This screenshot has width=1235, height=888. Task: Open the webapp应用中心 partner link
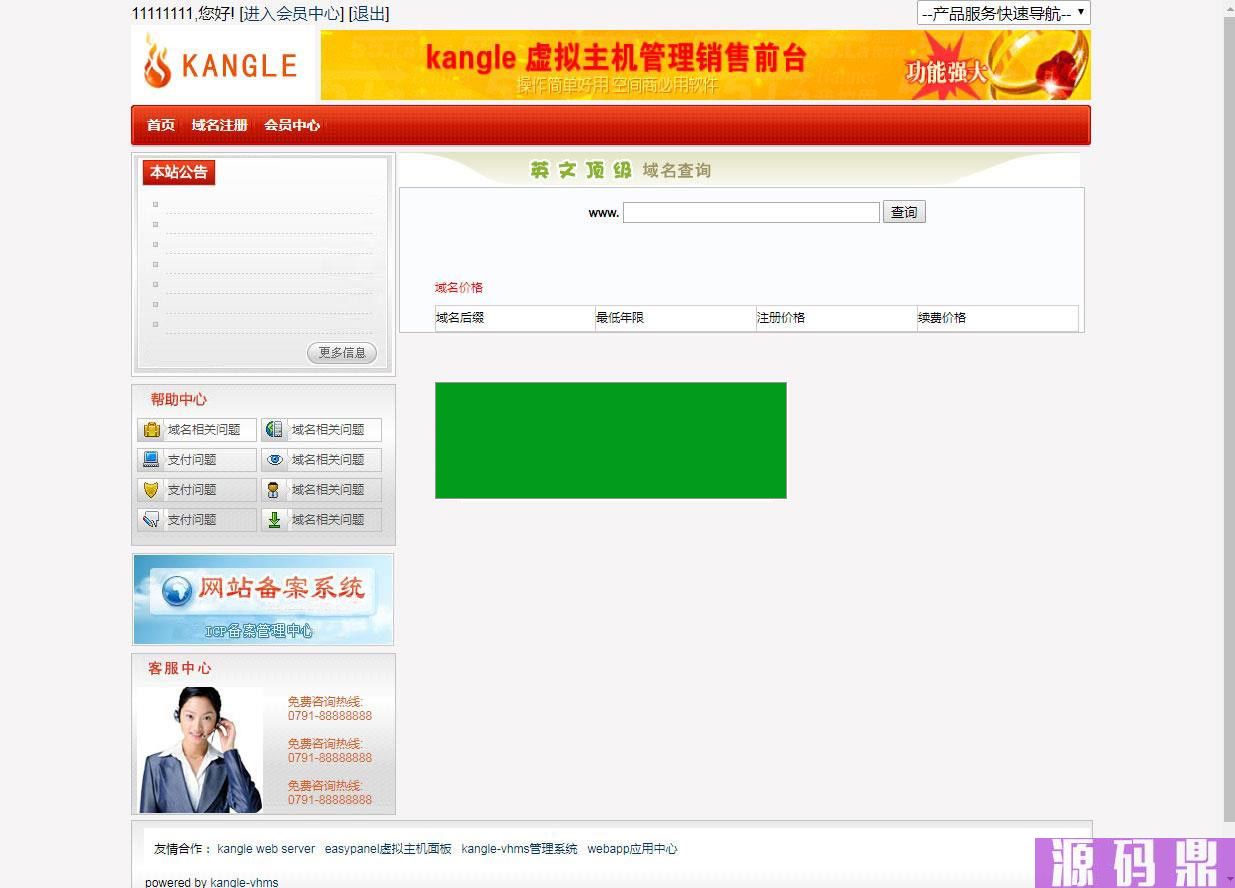(632, 849)
